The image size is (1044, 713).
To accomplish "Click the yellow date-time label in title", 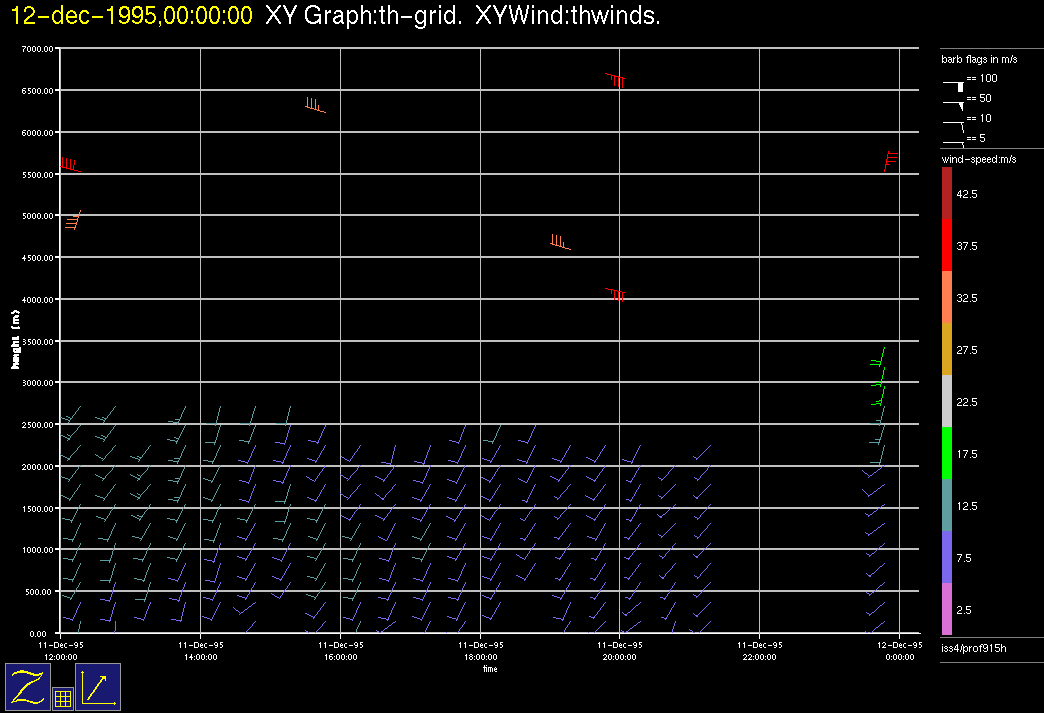I will 131,16.
